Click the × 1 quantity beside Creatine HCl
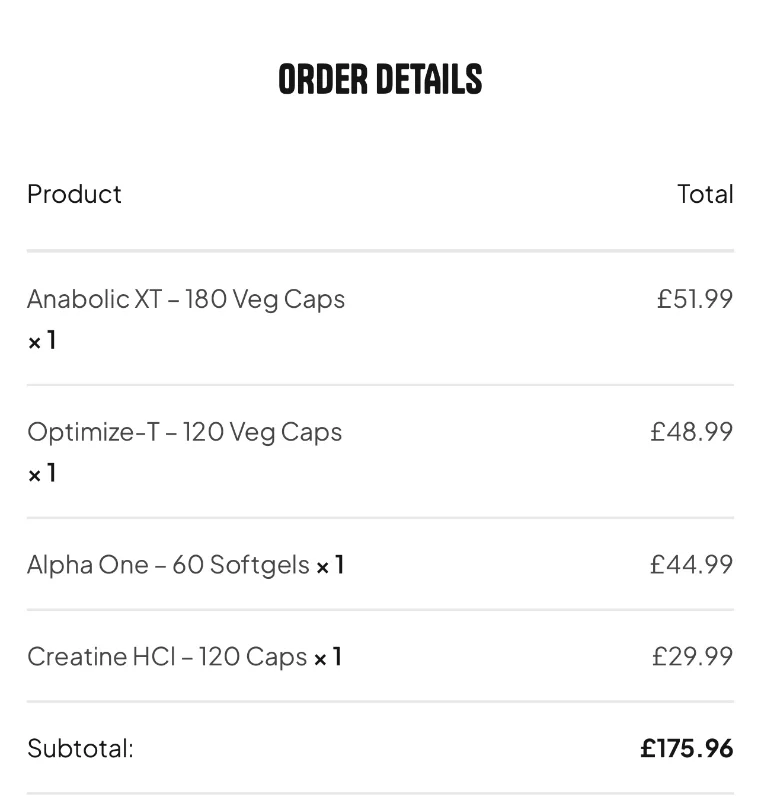 327,657
